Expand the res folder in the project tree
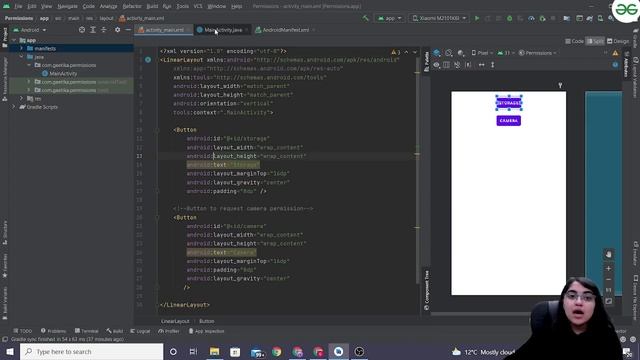Screen dimensions: 640x360 21,98
